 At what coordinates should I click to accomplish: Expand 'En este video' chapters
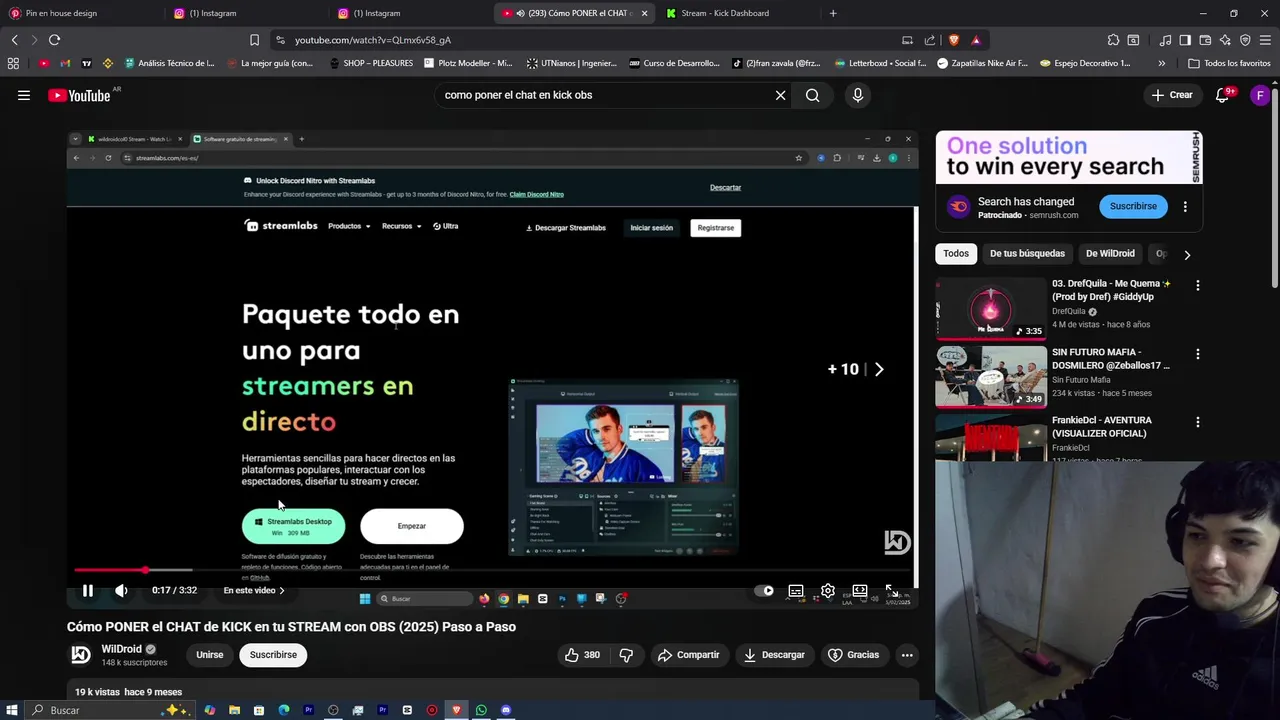click(254, 590)
